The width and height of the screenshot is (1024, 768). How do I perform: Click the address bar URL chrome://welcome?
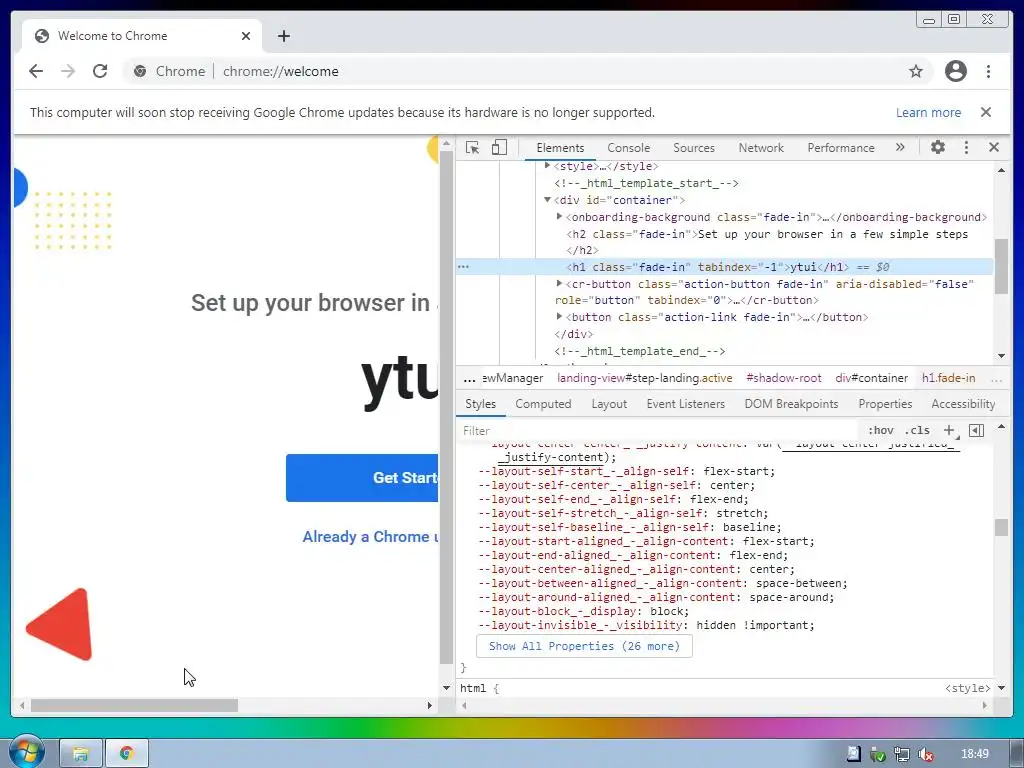[x=281, y=71]
